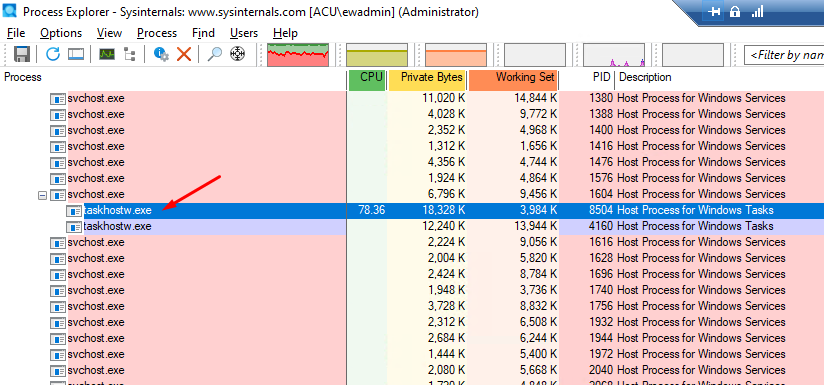
Task: Sort by the PID column header
Action: (x=588, y=78)
